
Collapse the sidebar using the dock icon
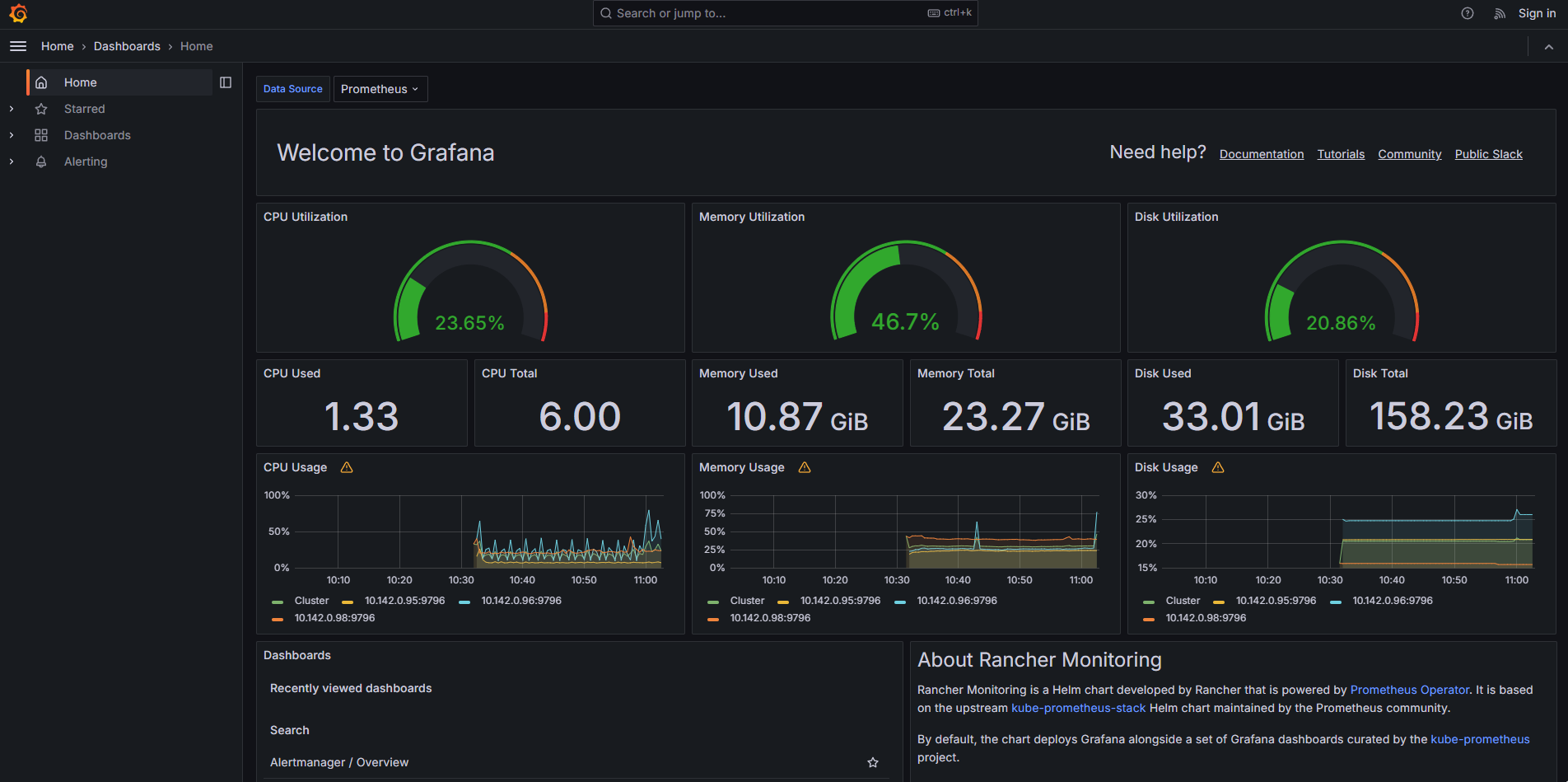click(226, 82)
